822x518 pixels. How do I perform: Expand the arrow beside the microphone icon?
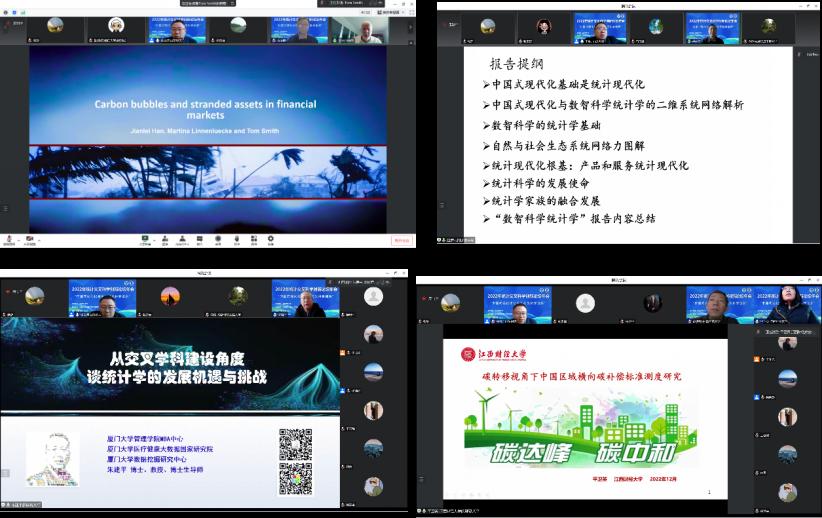(x=19, y=239)
